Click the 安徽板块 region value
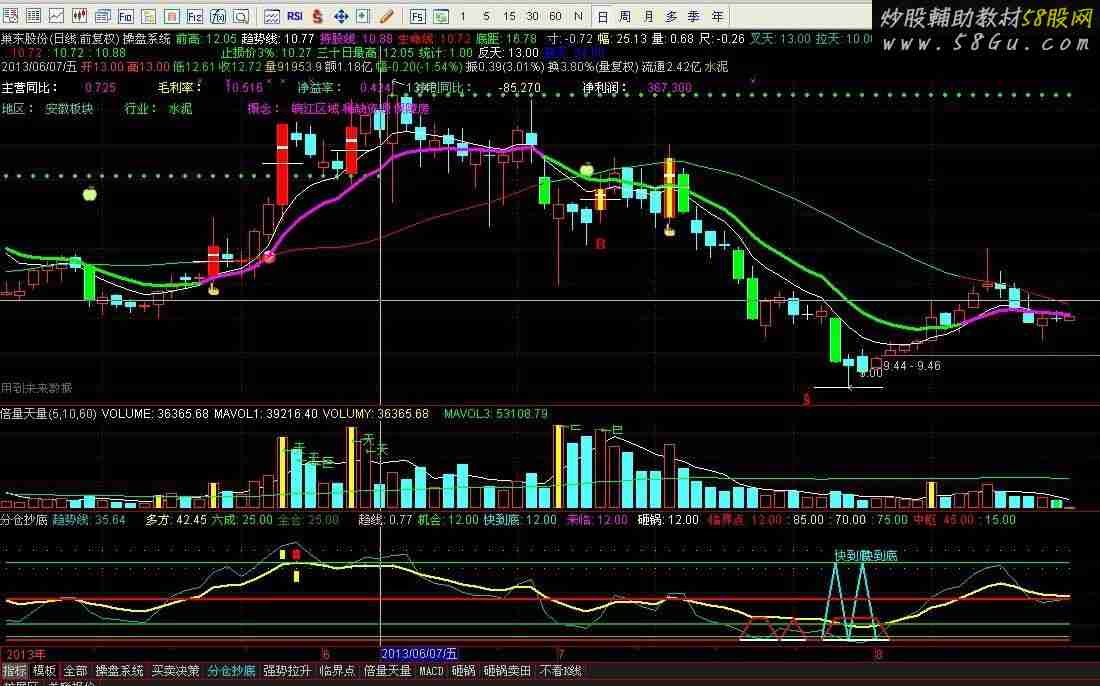This screenshot has height=686, width=1100. click(69, 109)
